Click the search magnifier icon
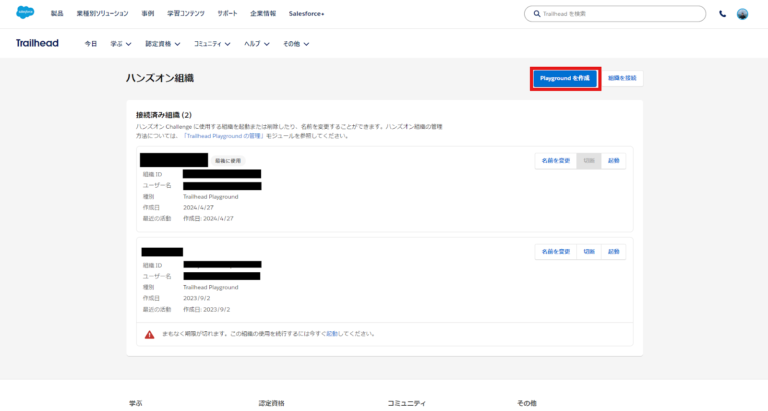The width and height of the screenshot is (768, 411). (x=535, y=14)
